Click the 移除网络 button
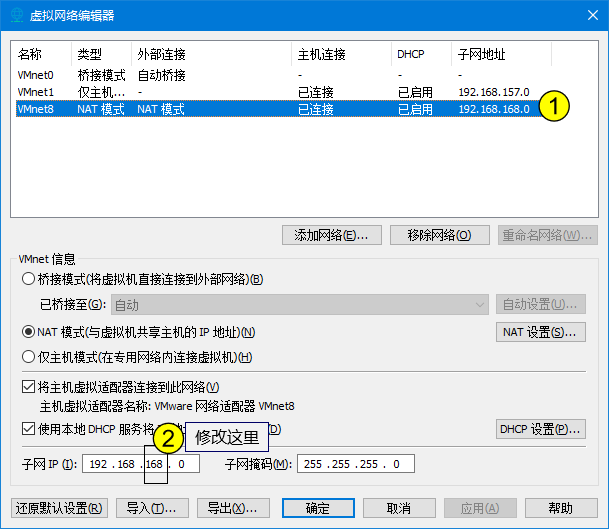The height and width of the screenshot is (529, 609). pos(439,235)
